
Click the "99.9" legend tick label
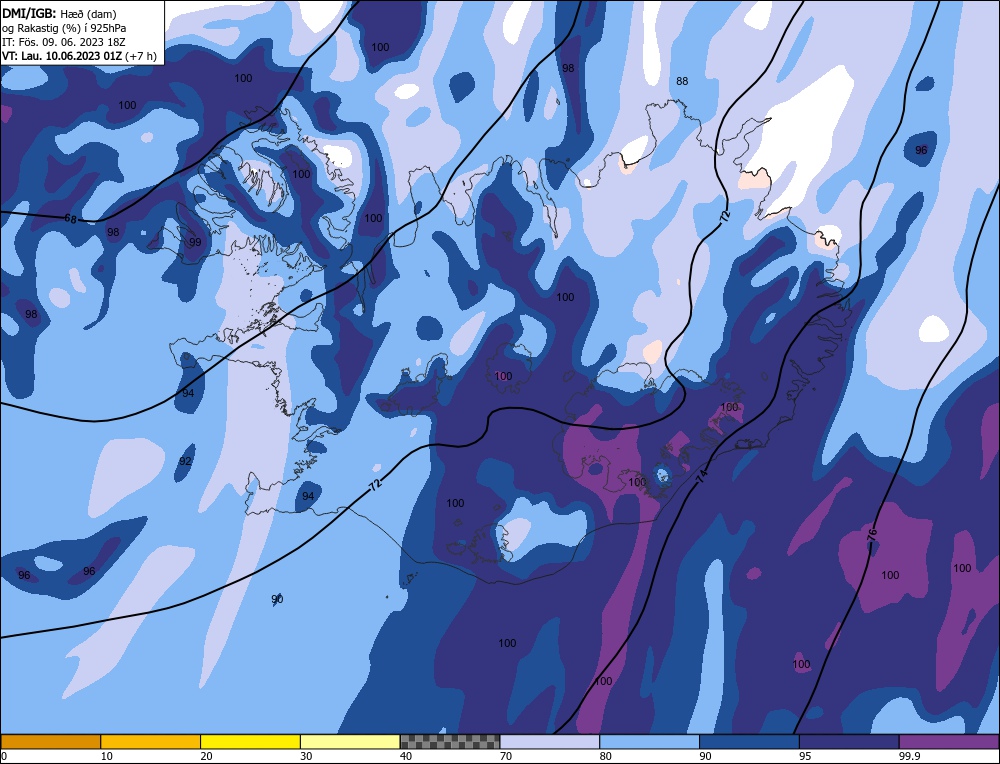pos(908,756)
